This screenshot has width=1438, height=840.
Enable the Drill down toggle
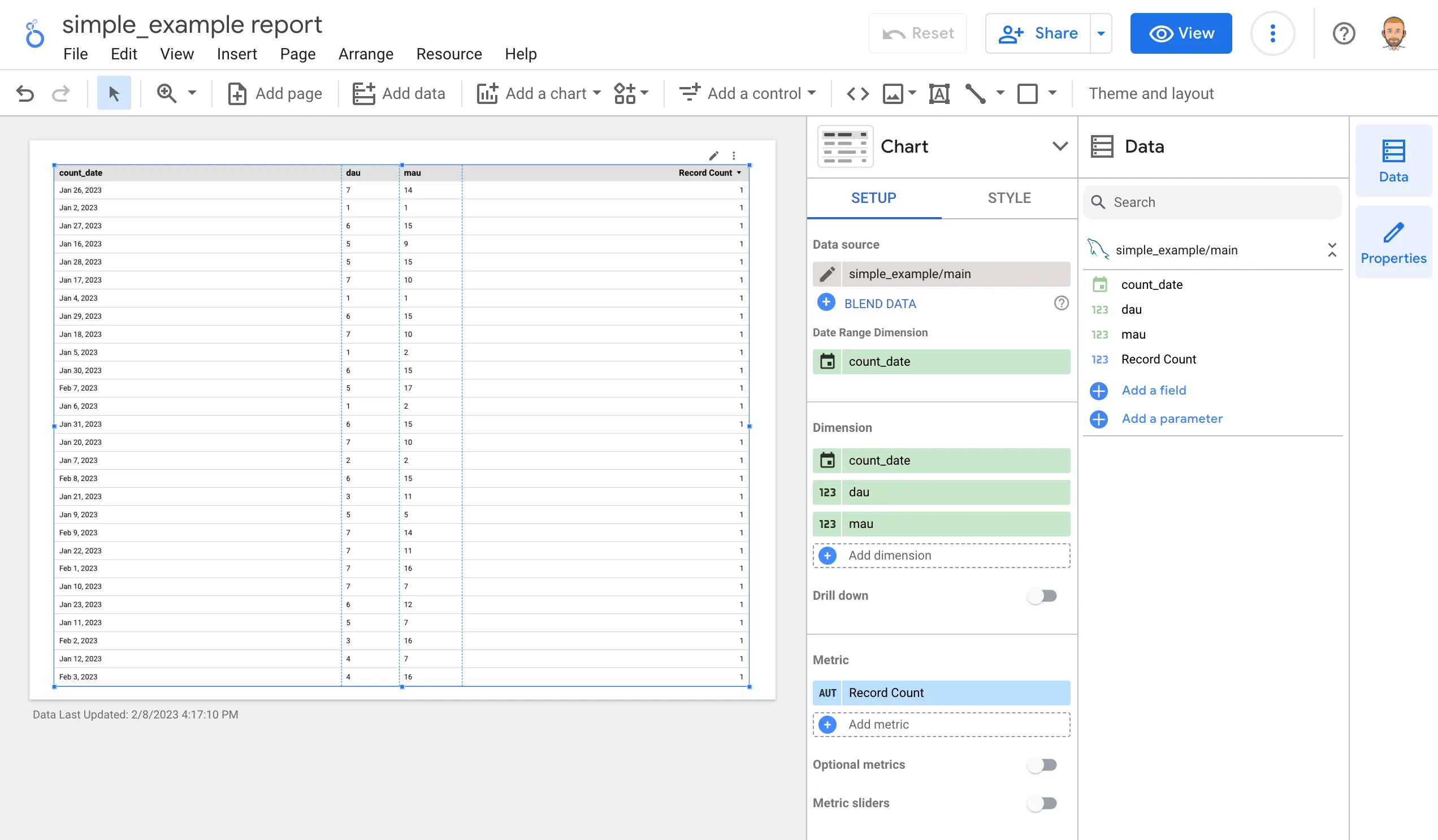pyautogui.click(x=1042, y=595)
